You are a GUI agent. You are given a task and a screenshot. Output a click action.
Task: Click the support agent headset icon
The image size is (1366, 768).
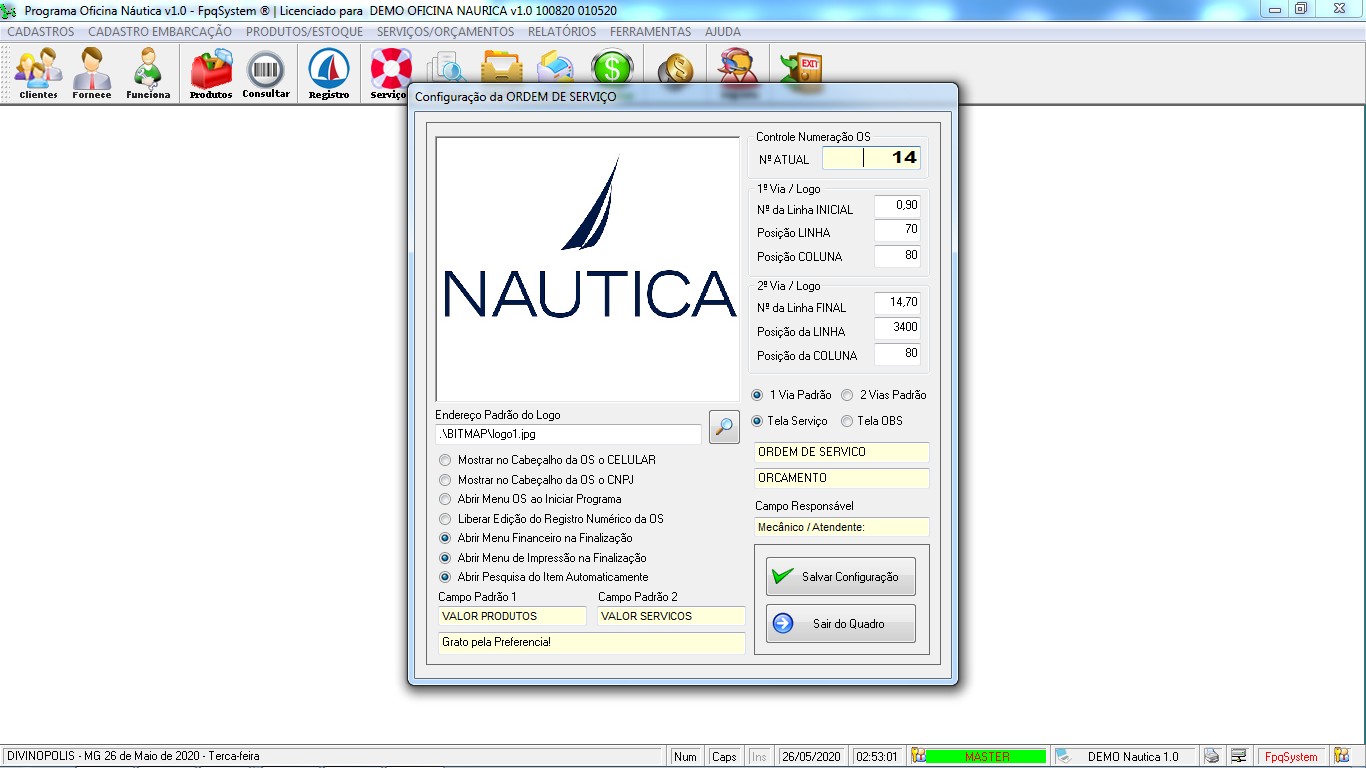pyautogui.click(x=739, y=68)
